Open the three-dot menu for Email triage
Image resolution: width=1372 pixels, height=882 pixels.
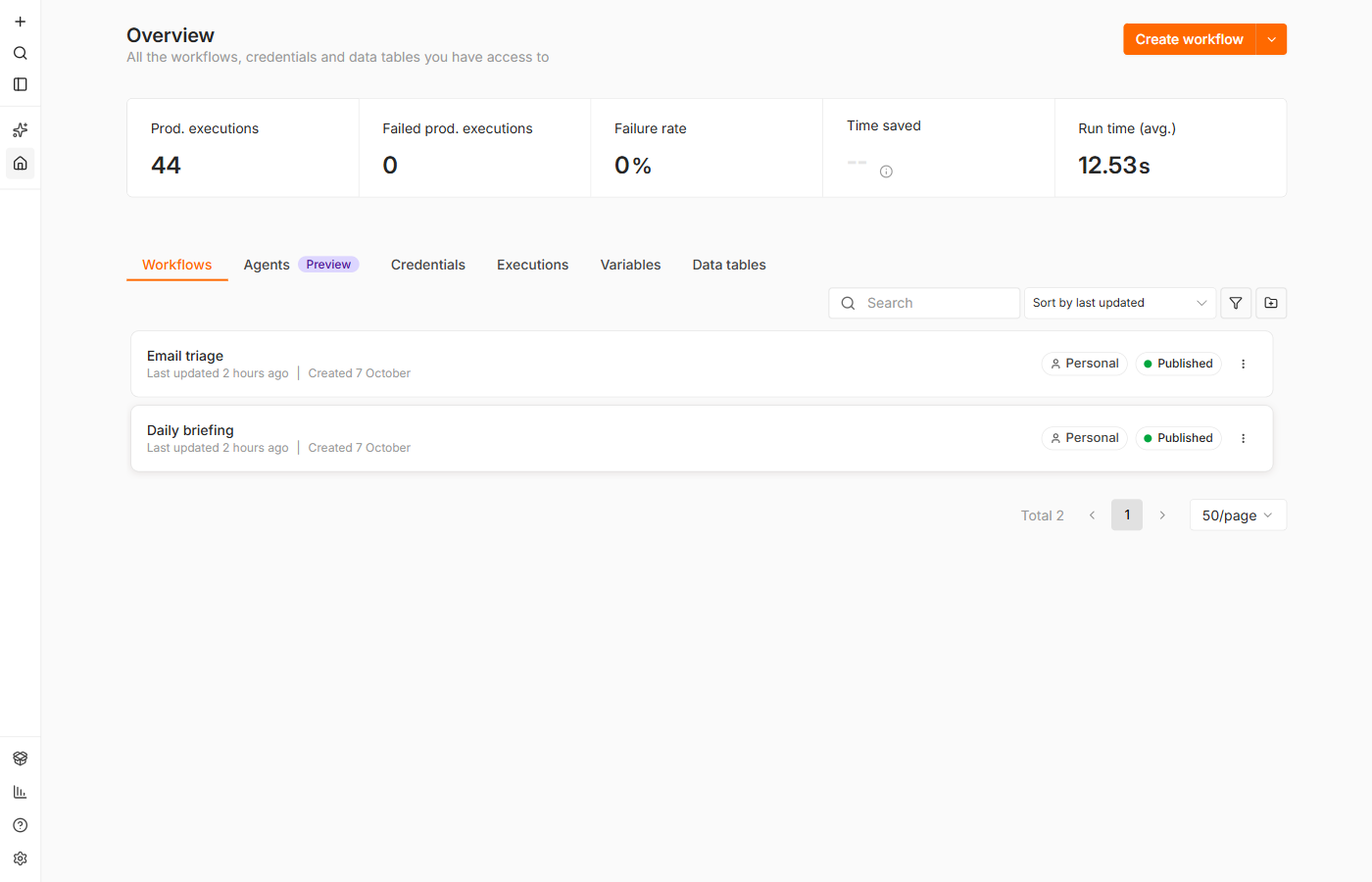tap(1243, 364)
